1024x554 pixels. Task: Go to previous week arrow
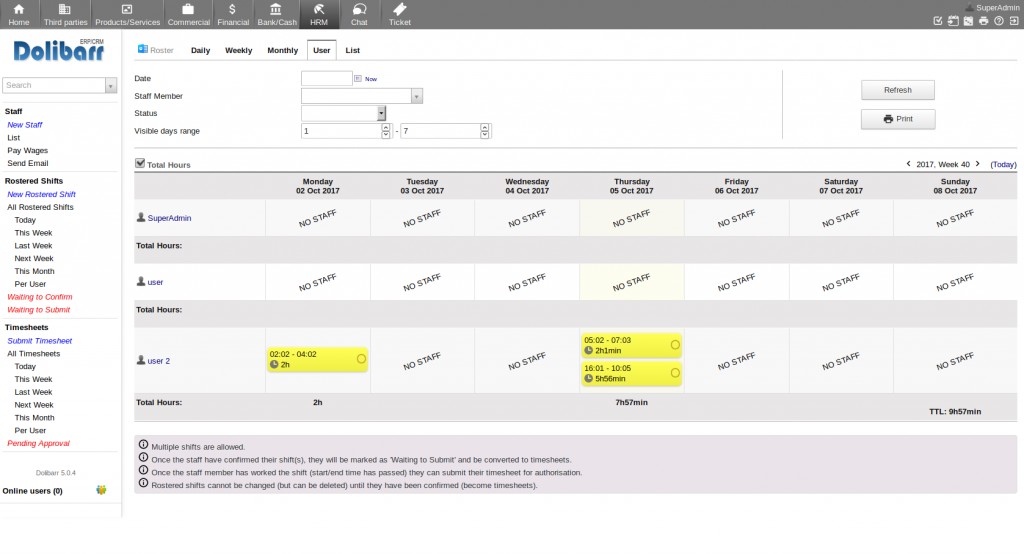tap(908, 164)
